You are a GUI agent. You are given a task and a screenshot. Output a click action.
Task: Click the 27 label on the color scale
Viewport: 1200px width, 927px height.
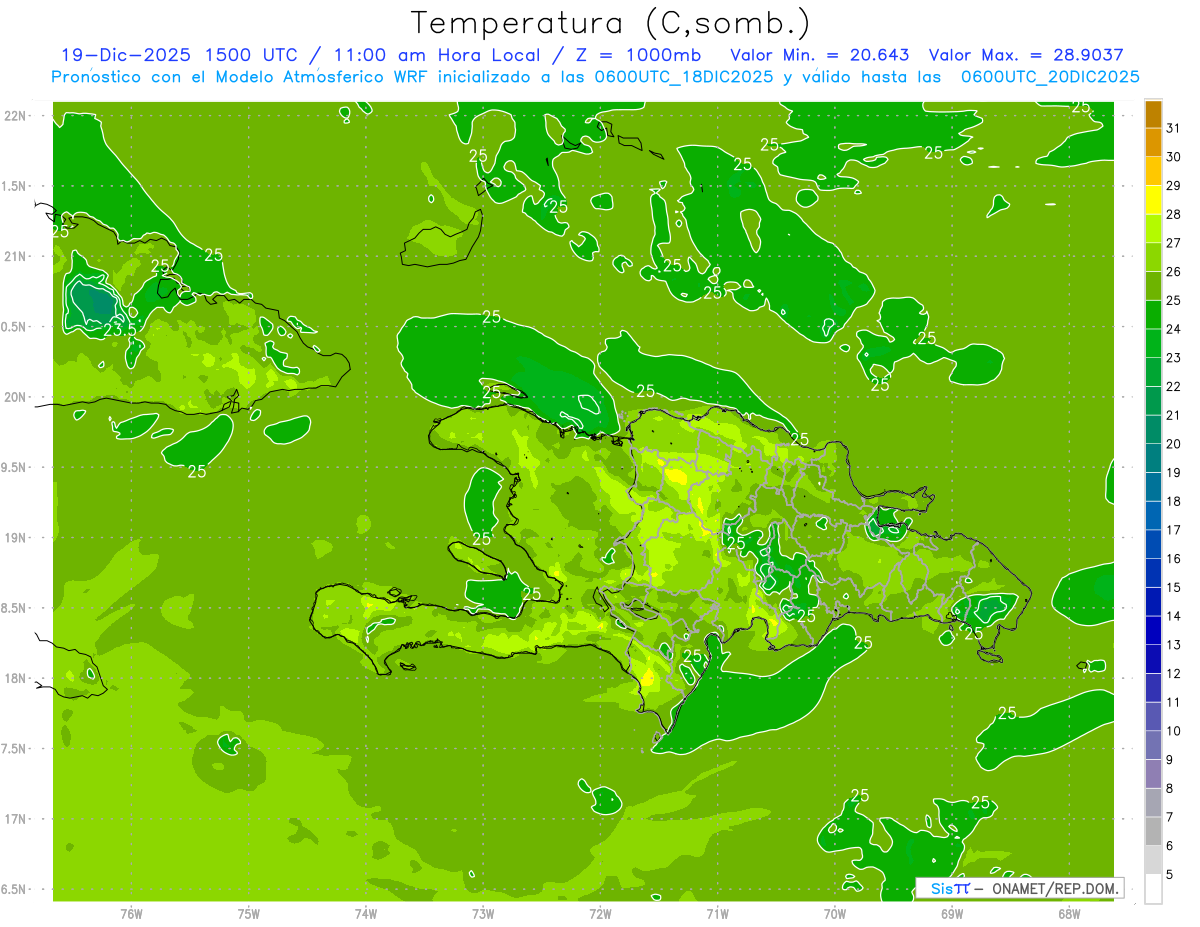[x=1174, y=243]
